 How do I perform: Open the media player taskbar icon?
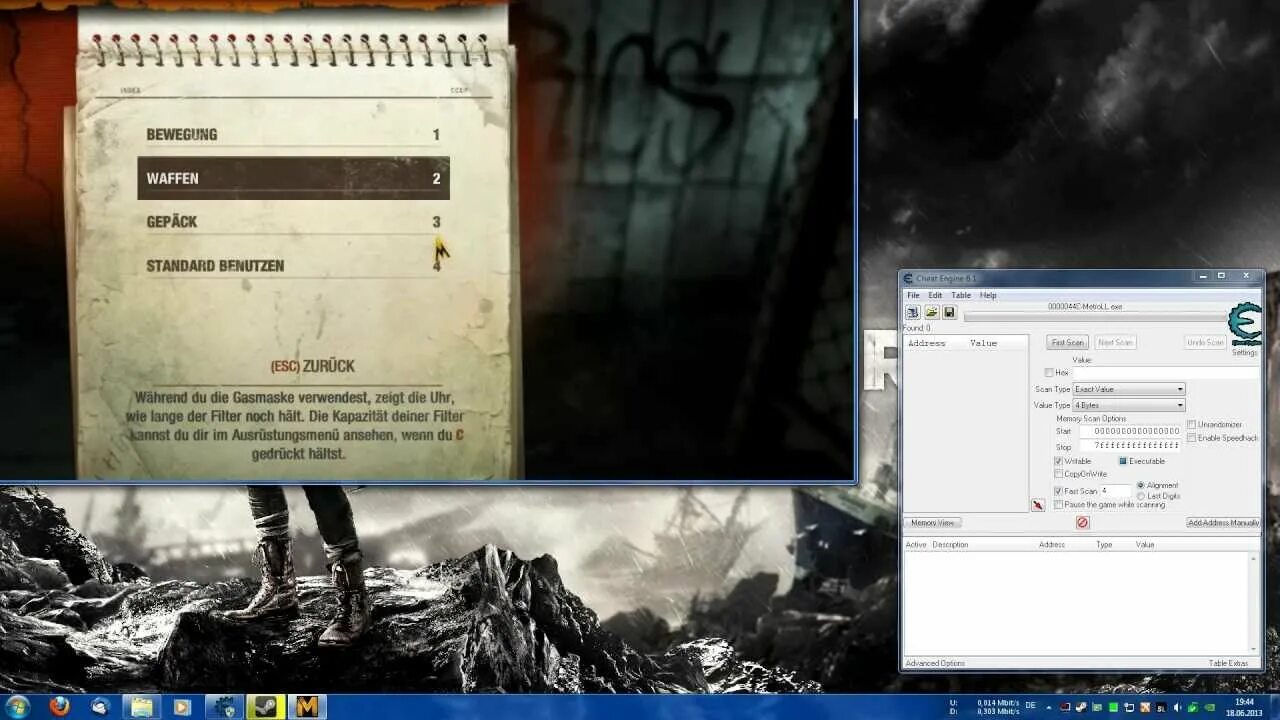(182, 706)
